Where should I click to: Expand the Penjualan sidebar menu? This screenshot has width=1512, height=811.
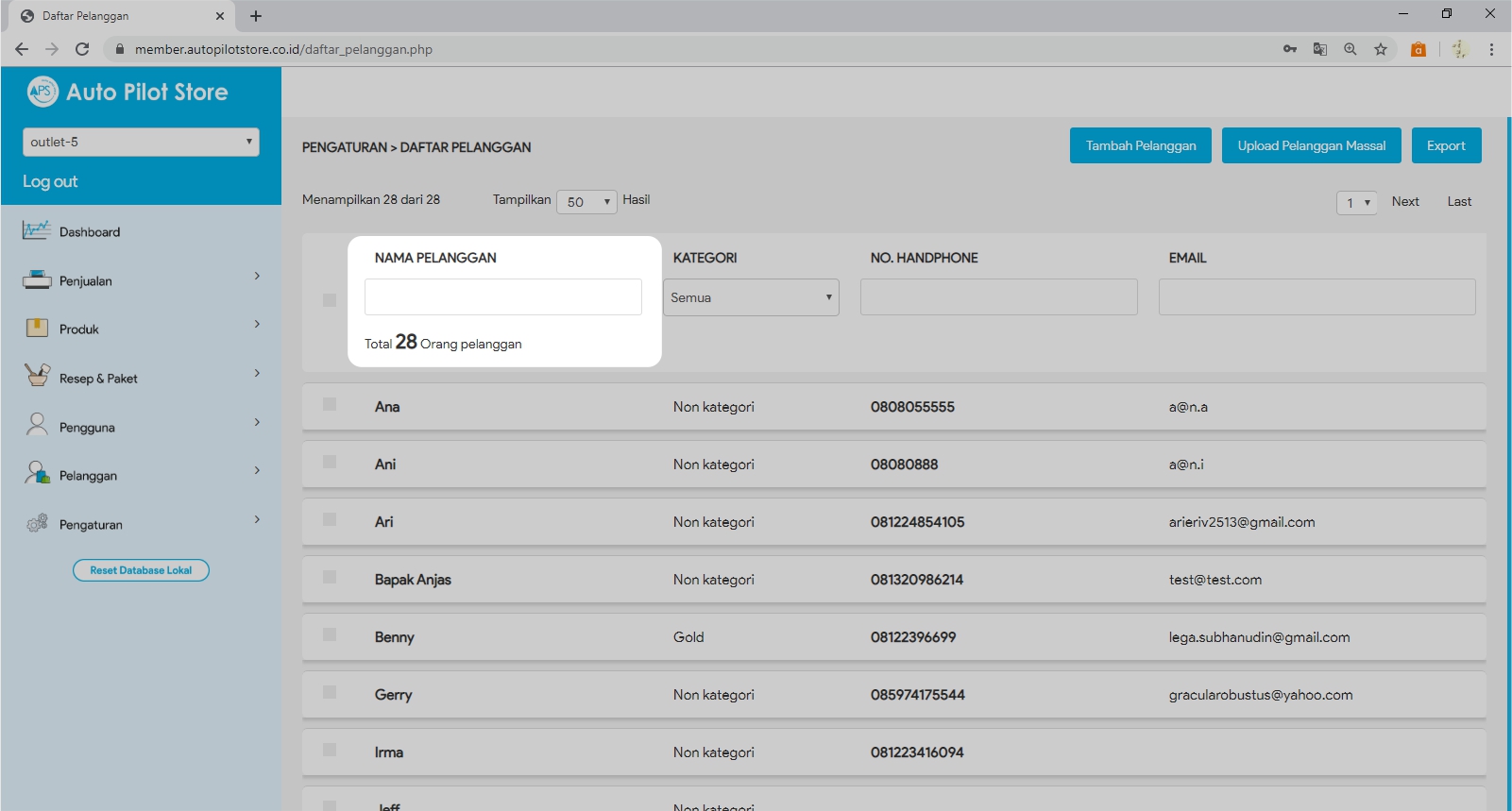click(x=142, y=280)
